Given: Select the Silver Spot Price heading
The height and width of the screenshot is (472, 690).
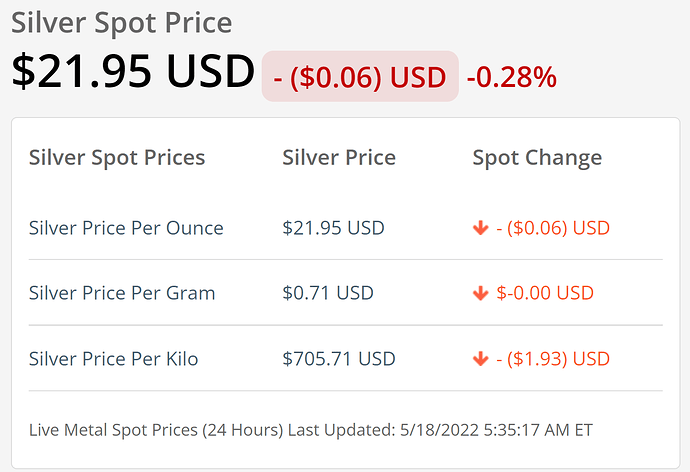Looking at the screenshot, I should coord(121,23).
